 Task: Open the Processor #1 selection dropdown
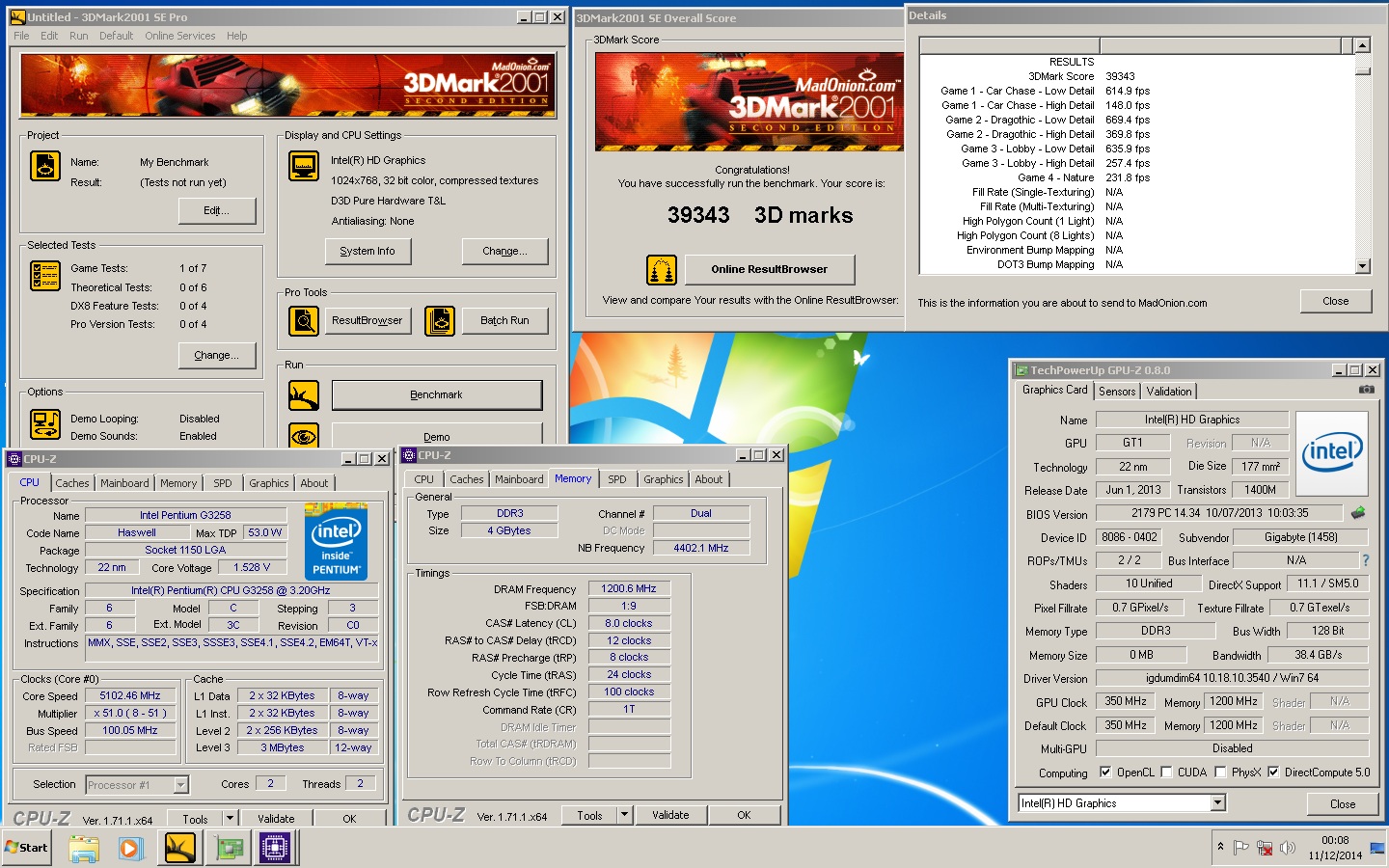click(x=180, y=785)
